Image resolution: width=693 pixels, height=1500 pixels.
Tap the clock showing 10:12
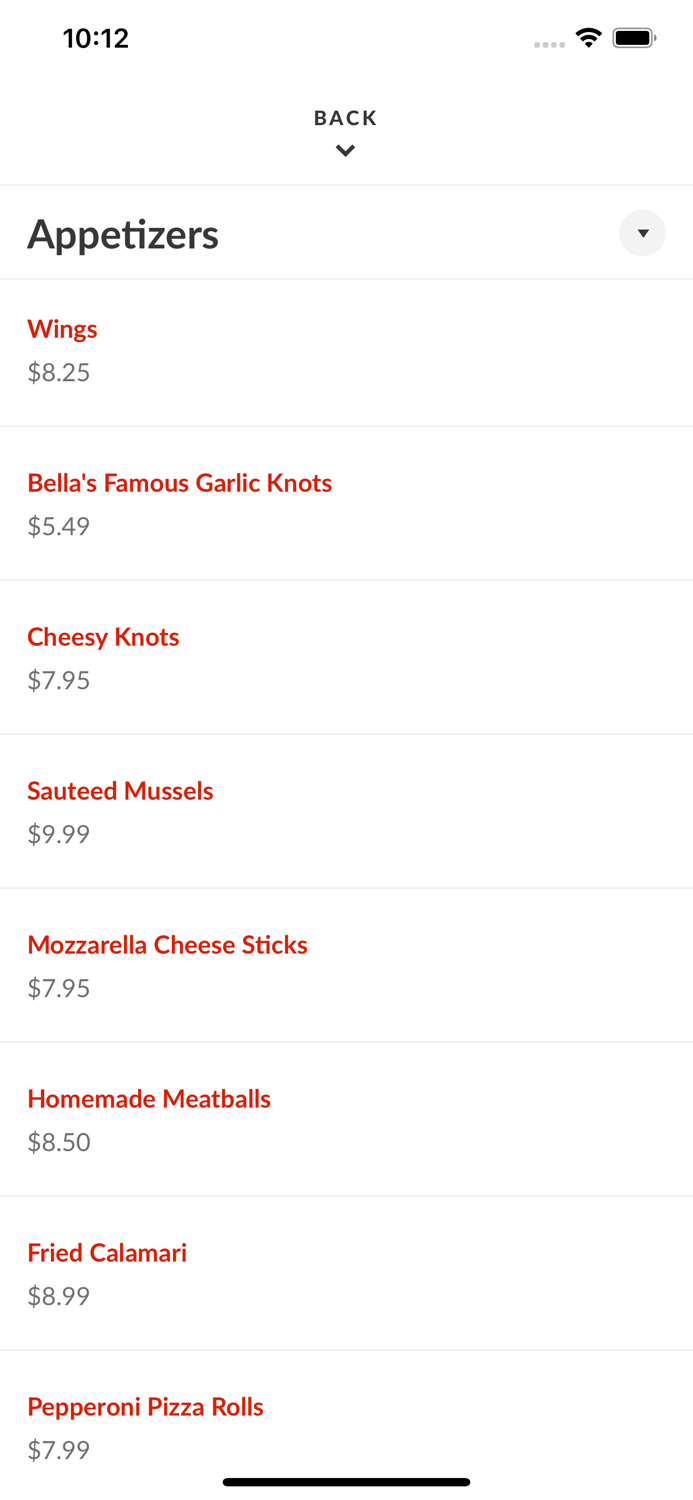pos(96,38)
